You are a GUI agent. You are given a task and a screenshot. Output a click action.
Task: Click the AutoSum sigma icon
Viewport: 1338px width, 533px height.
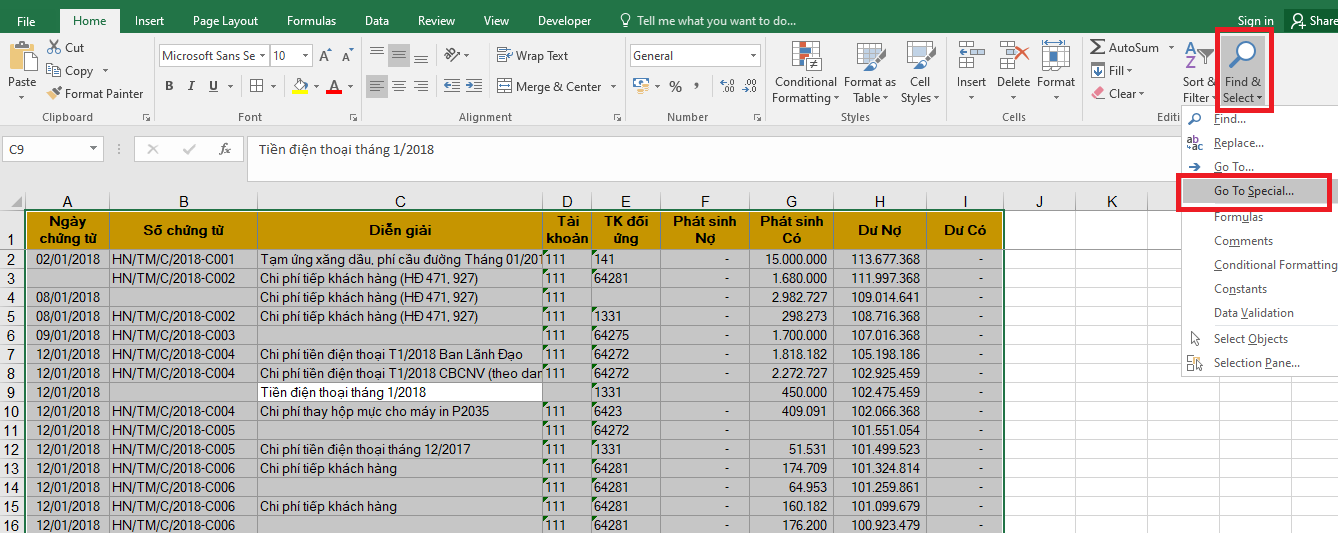pos(1097,48)
